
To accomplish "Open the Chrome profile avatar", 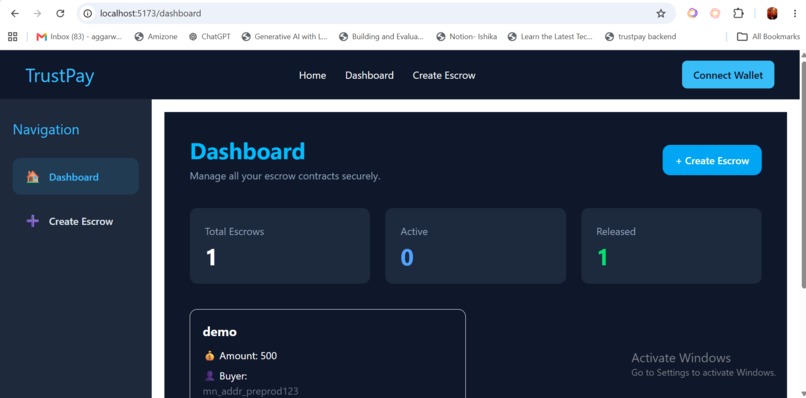I will [772, 13].
